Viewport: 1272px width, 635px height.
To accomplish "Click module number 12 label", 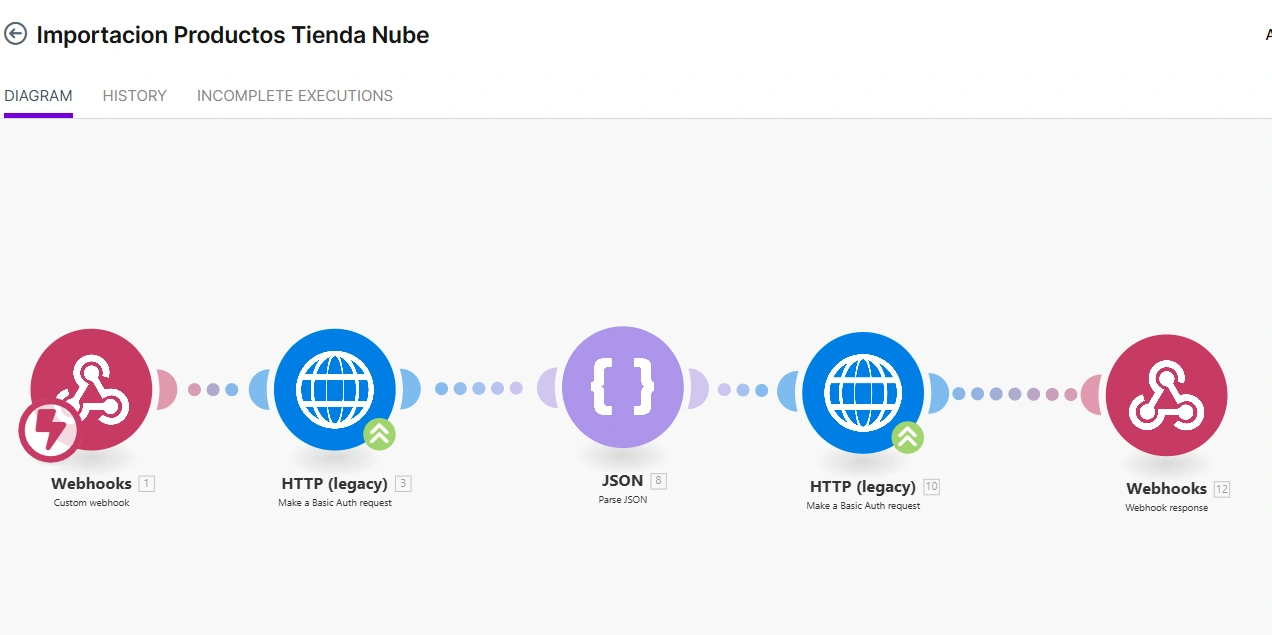I will [1222, 489].
